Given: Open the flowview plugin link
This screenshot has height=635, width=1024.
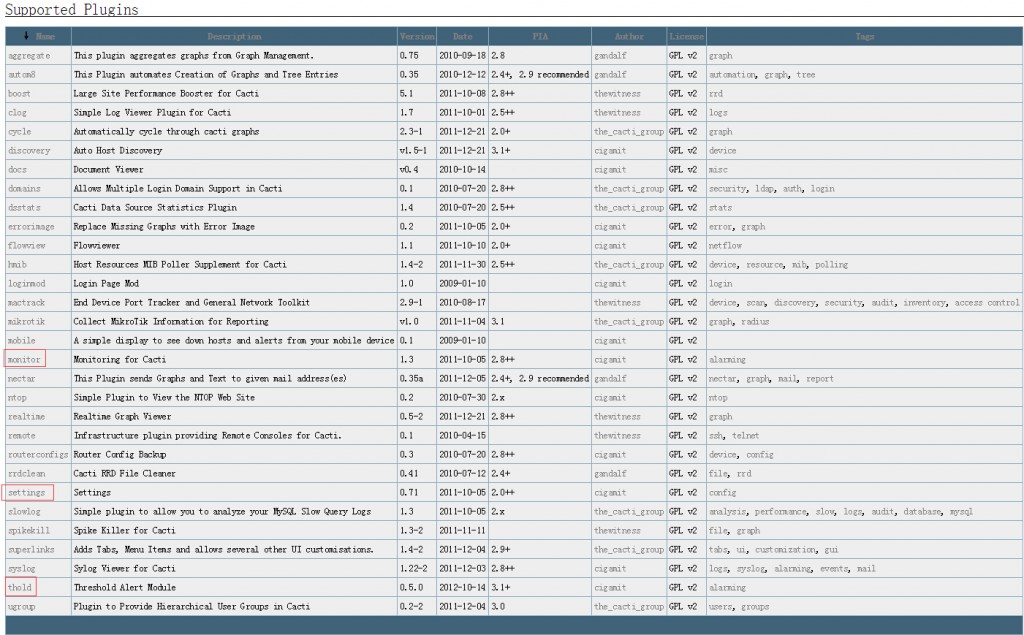Looking at the screenshot, I should pyautogui.click(x=27, y=246).
